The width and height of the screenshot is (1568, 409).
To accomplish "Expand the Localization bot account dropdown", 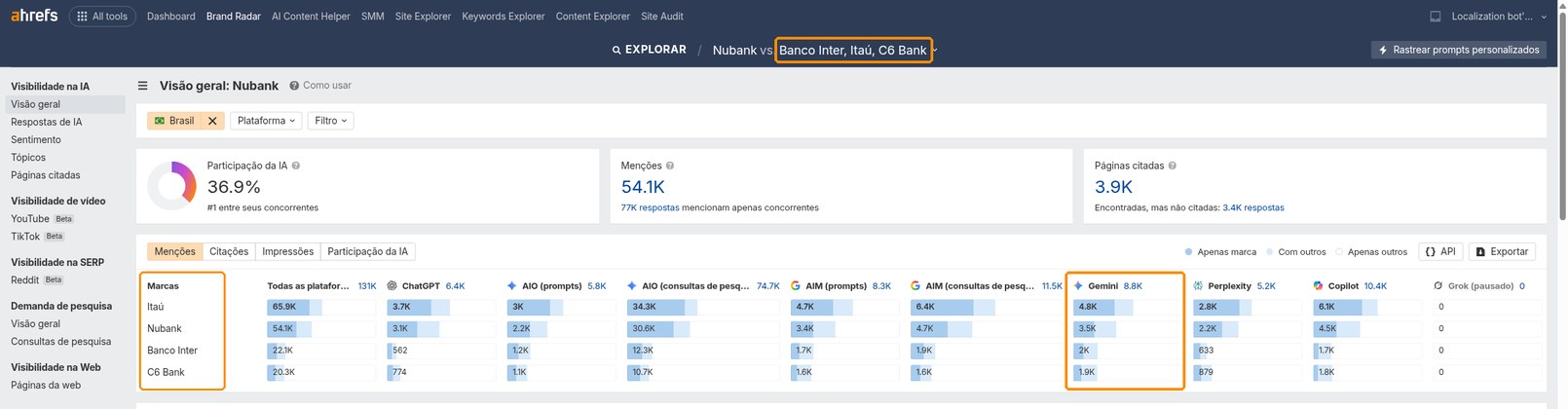I will (x=1499, y=17).
